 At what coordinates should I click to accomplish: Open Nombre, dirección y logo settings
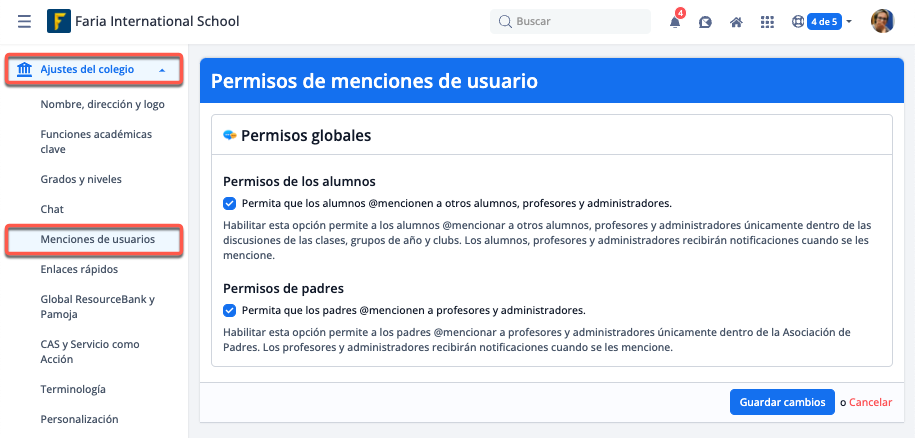102,104
